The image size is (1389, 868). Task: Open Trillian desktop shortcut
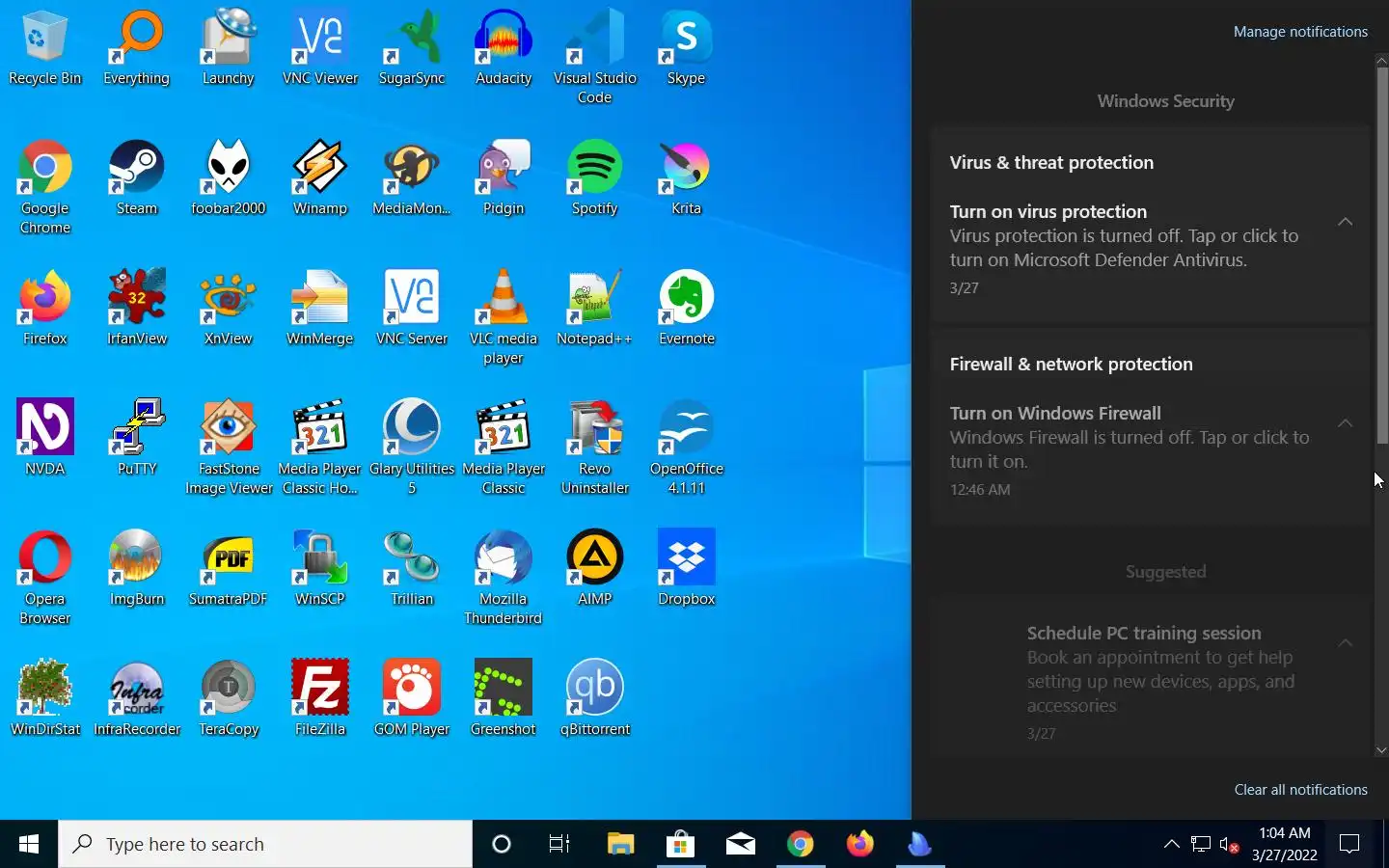(411, 569)
